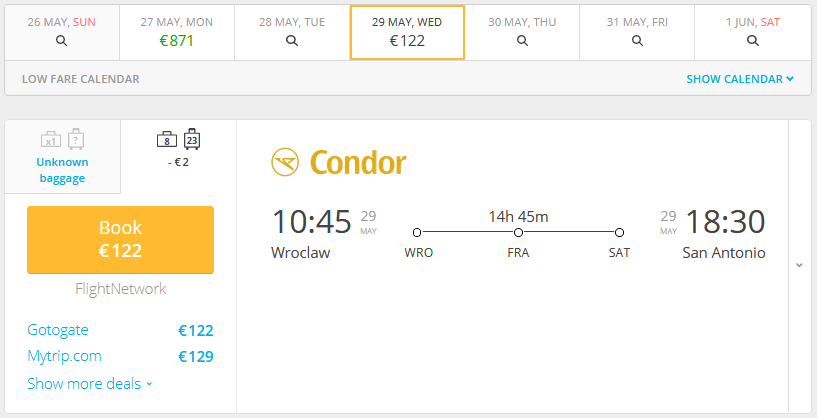The height and width of the screenshot is (418, 817).
Task: Select the 29 May Wednesday €122 tab
Action: point(407,32)
